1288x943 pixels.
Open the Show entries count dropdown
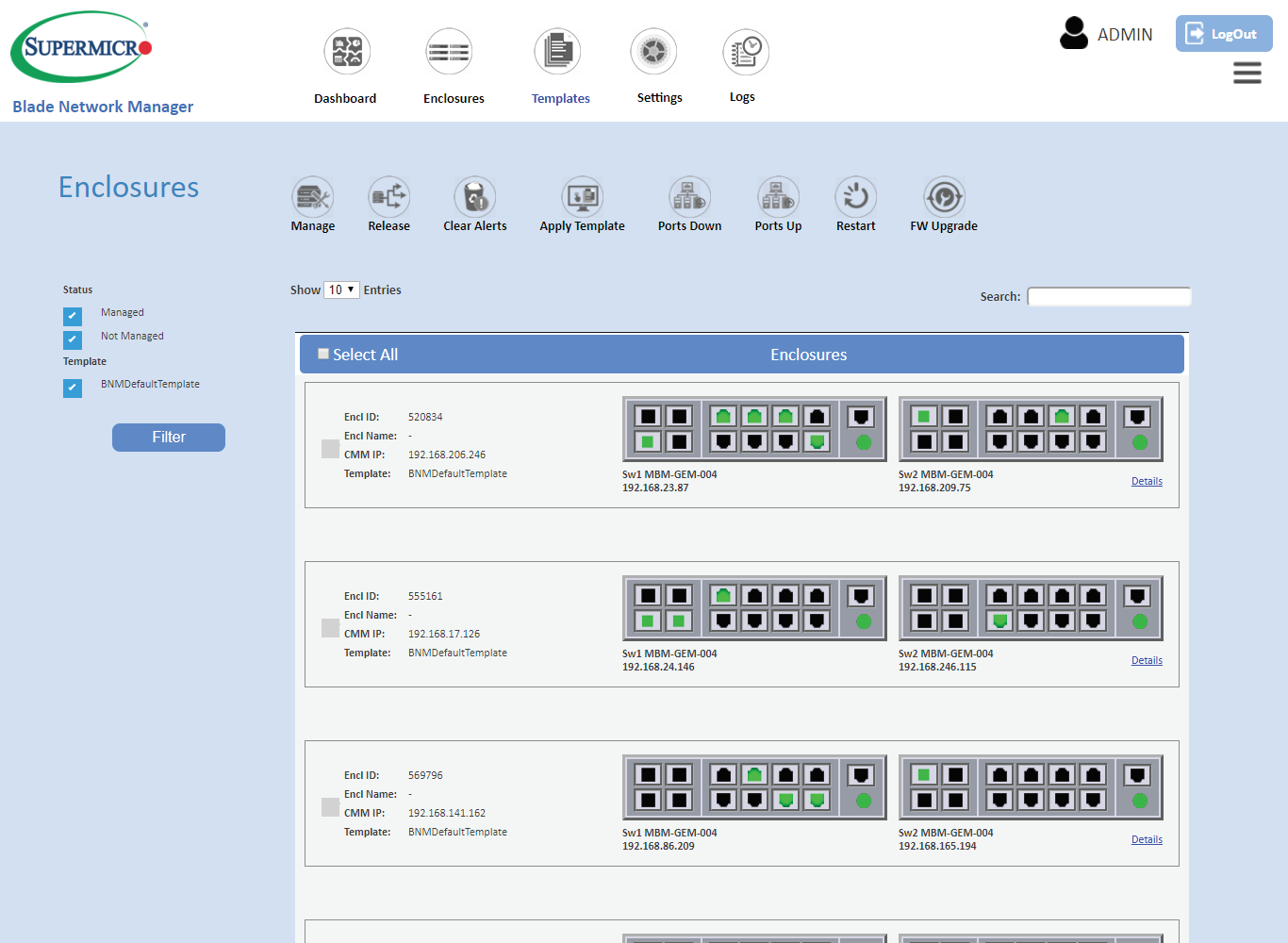pos(341,290)
